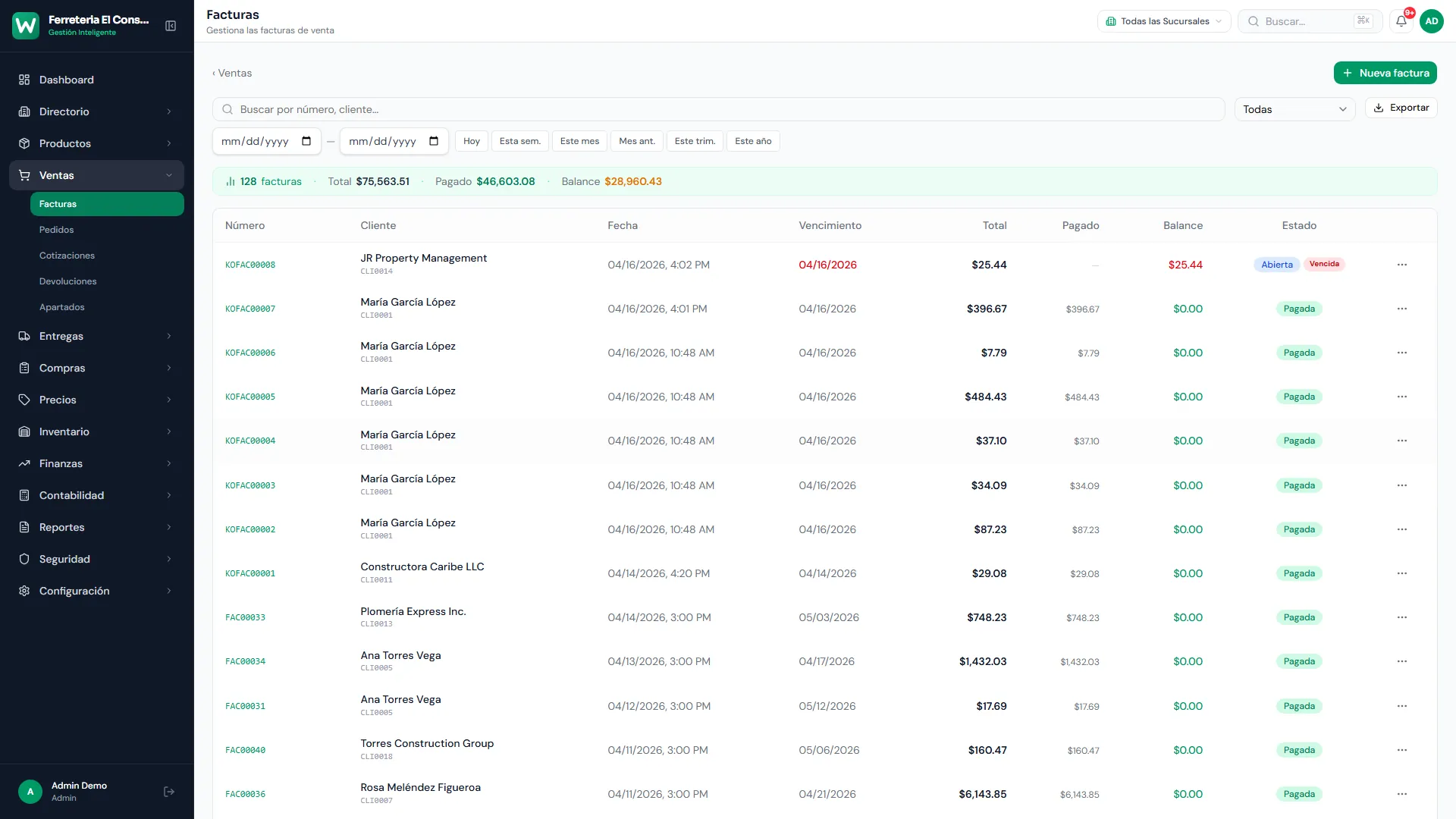Click the logout icon beside Admin Demo

(169, 792)
